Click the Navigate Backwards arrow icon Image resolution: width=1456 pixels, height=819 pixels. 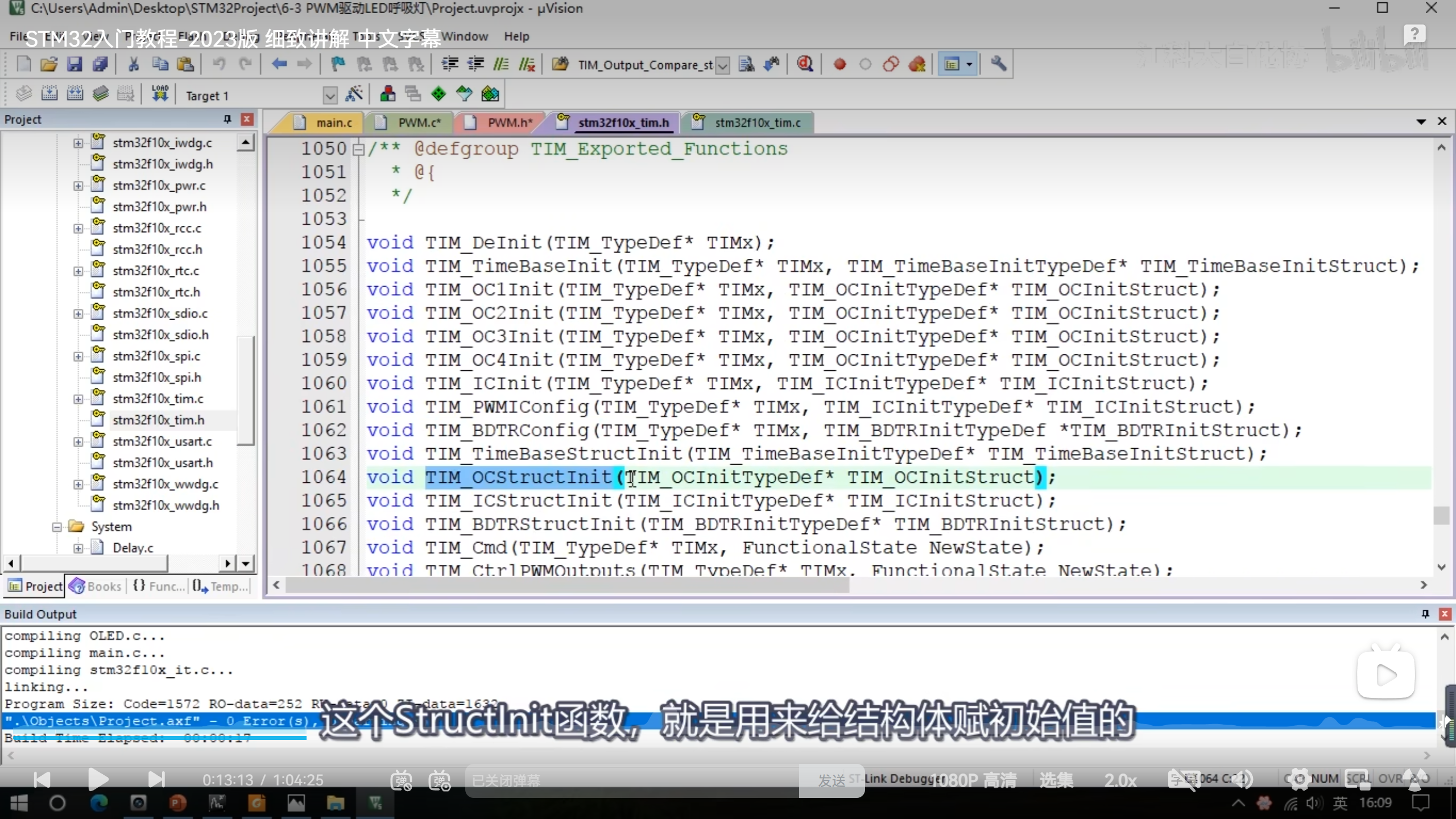[279, 64]
